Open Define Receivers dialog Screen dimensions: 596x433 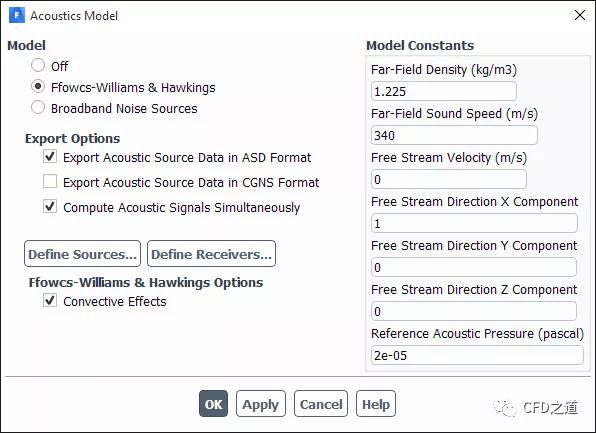click(x=211, y=254)
